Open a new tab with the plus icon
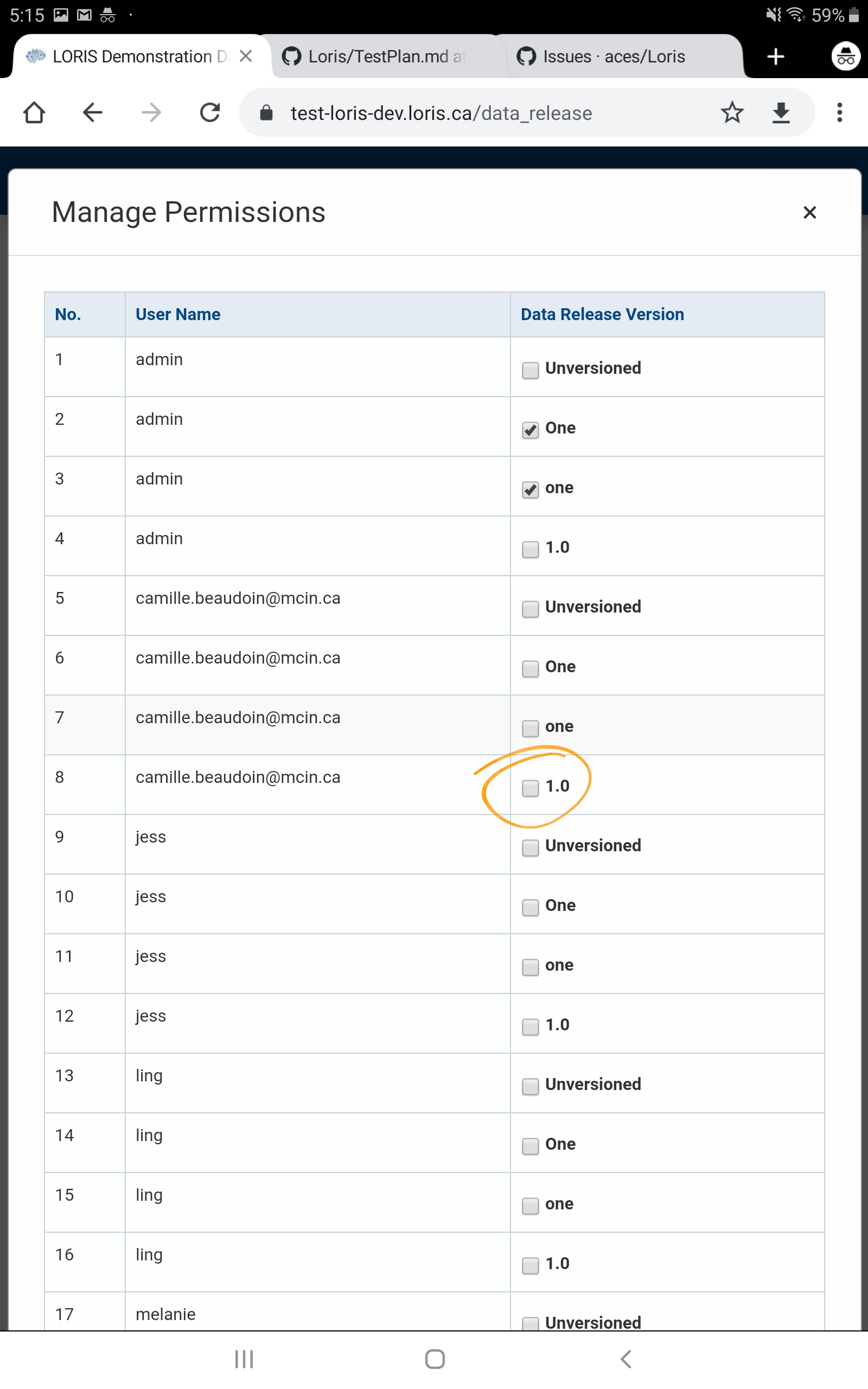Viewport: 868px width, 1389px height. (x=776, y=56)
